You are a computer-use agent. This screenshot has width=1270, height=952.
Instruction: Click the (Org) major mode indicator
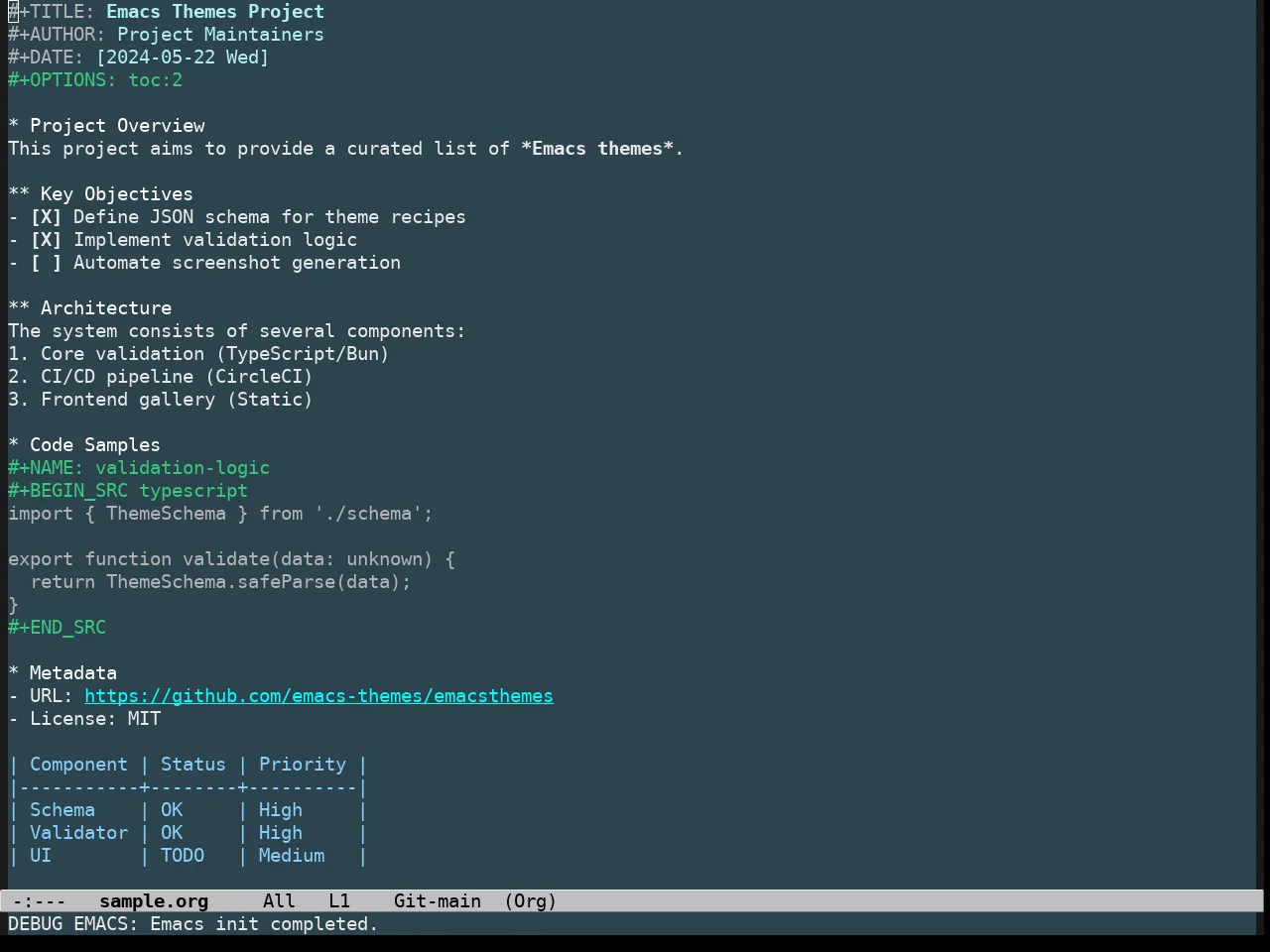[530, 901]
